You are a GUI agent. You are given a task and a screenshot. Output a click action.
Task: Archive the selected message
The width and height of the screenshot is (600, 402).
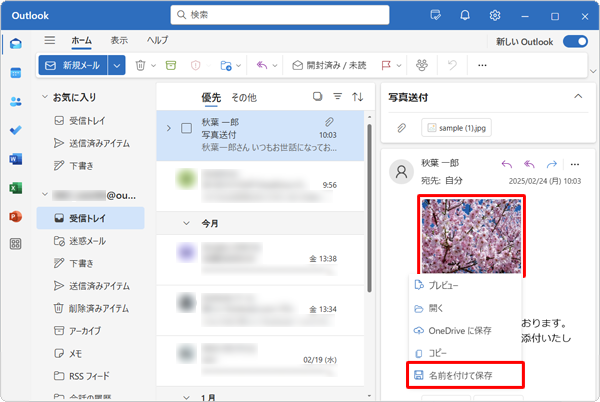click(x=171, y=65)
